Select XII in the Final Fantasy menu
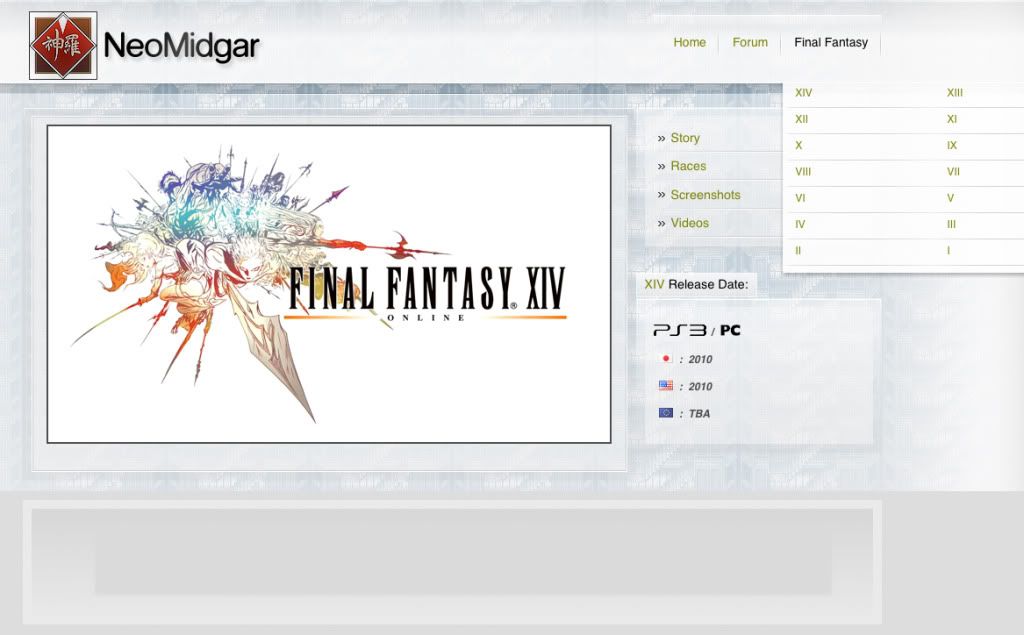 pos(801,119)
